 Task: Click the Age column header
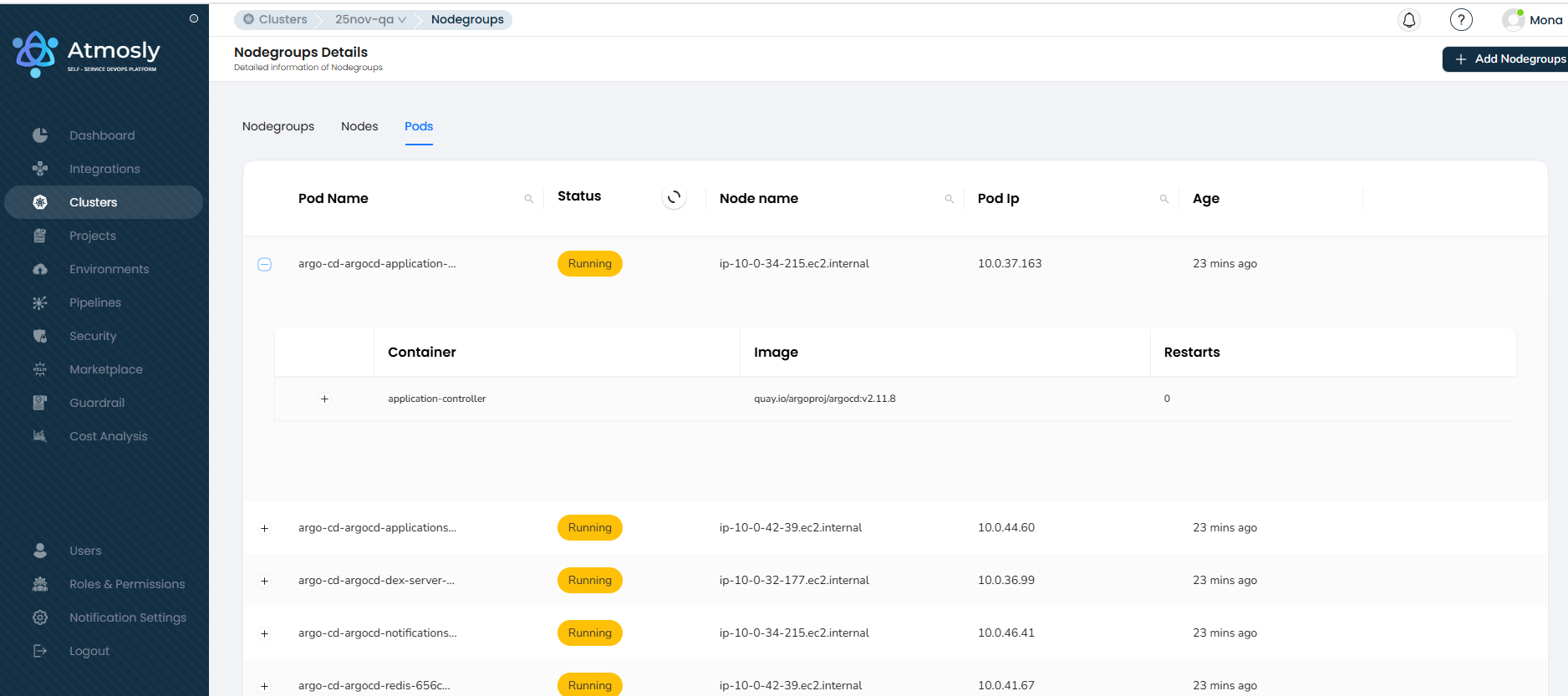pos(1206,198)
